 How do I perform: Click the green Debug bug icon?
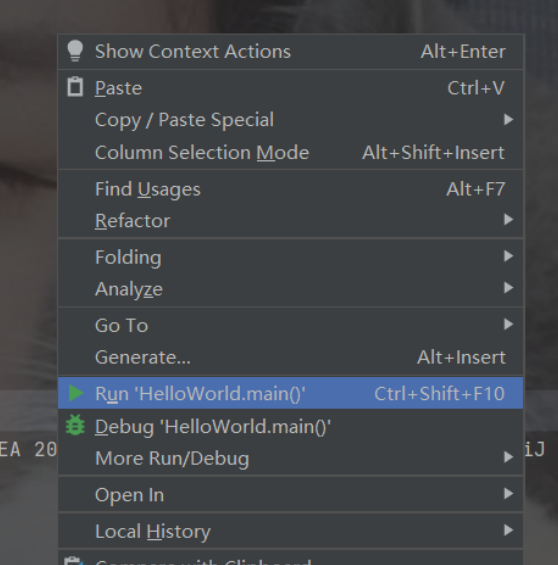[75, 426]
